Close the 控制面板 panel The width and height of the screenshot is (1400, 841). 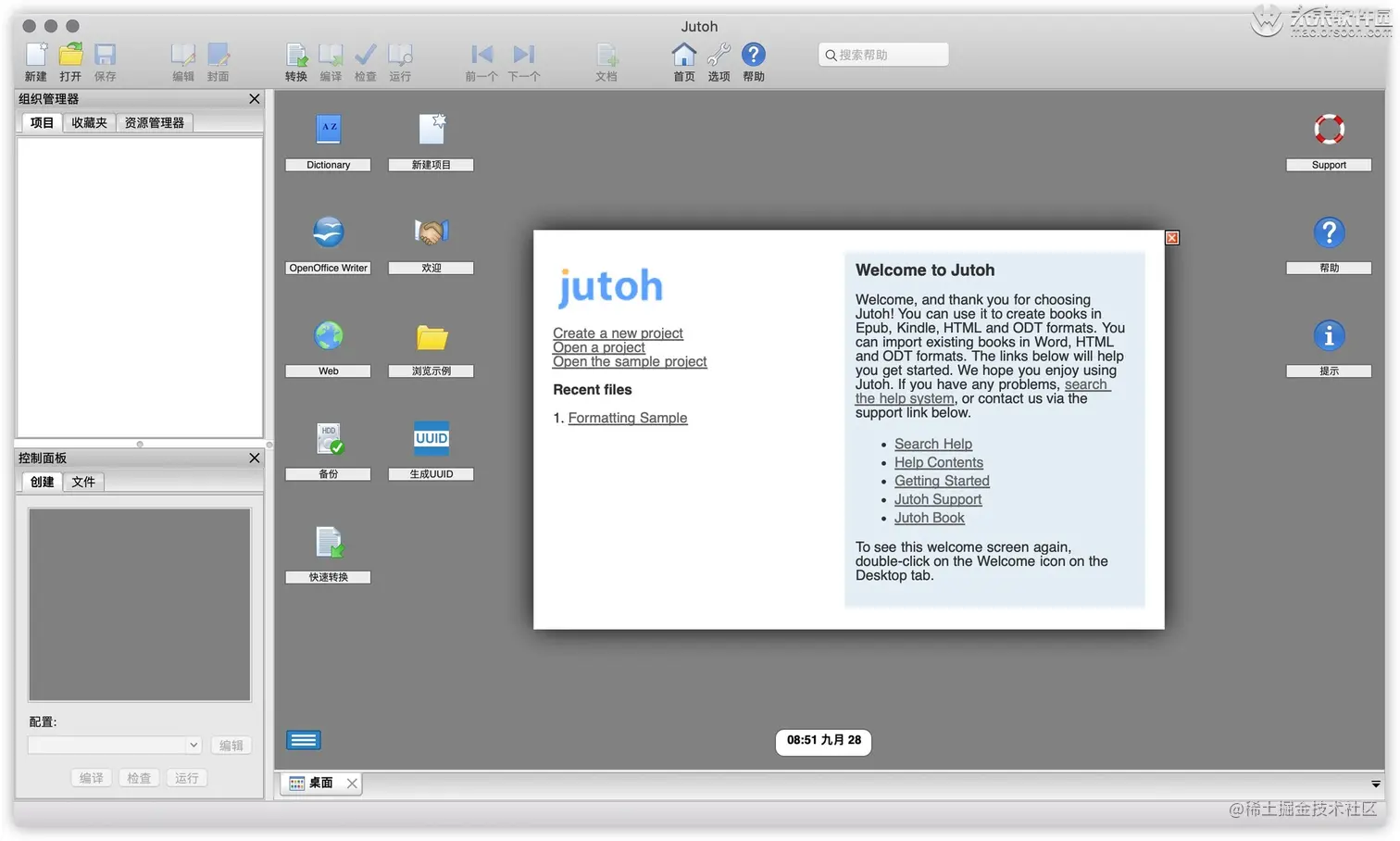click(x=255, y=458)
